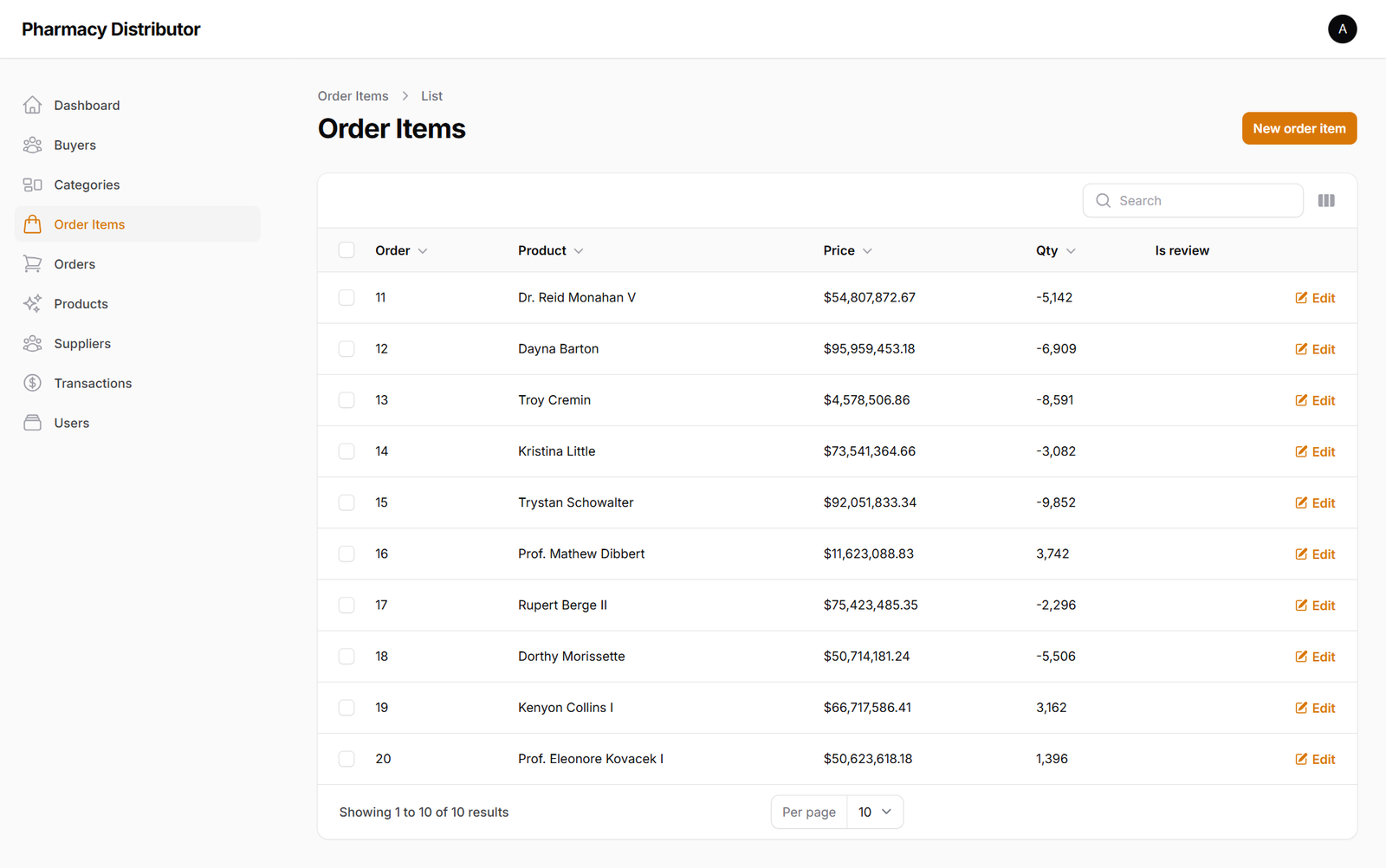Screen dimensions: 1386x868
Task: Click the Transactions dollar icon
Action: [x=32, y=382]
